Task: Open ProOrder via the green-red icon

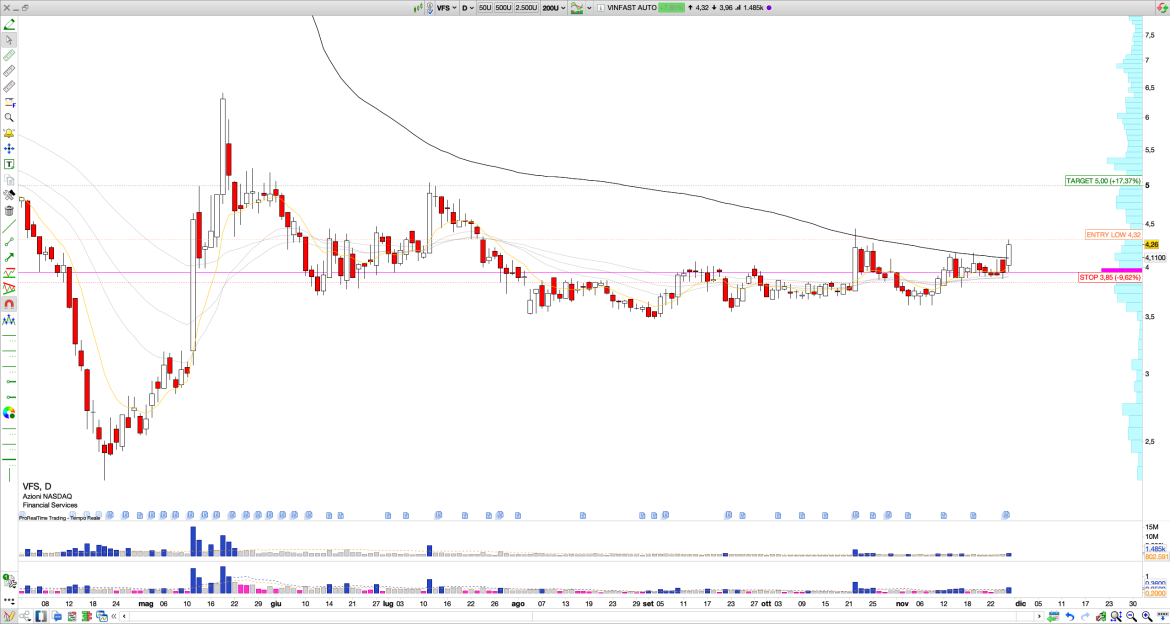Action: click(86, 617)
